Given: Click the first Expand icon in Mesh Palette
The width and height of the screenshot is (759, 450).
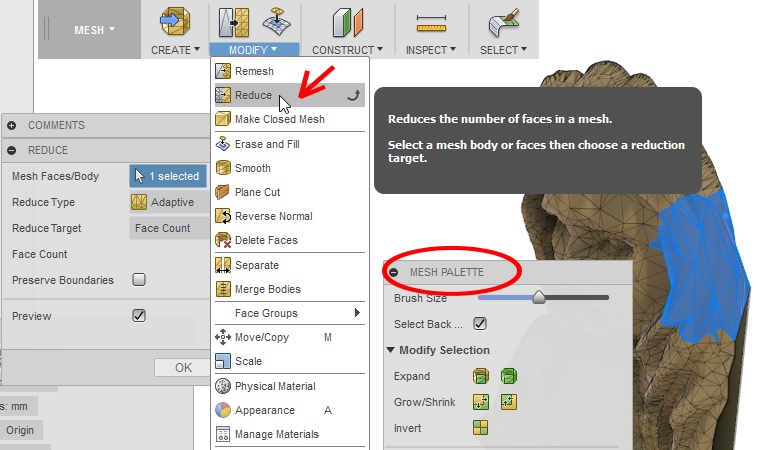Looking at the screenshot, I should click(x=481, y=377).
